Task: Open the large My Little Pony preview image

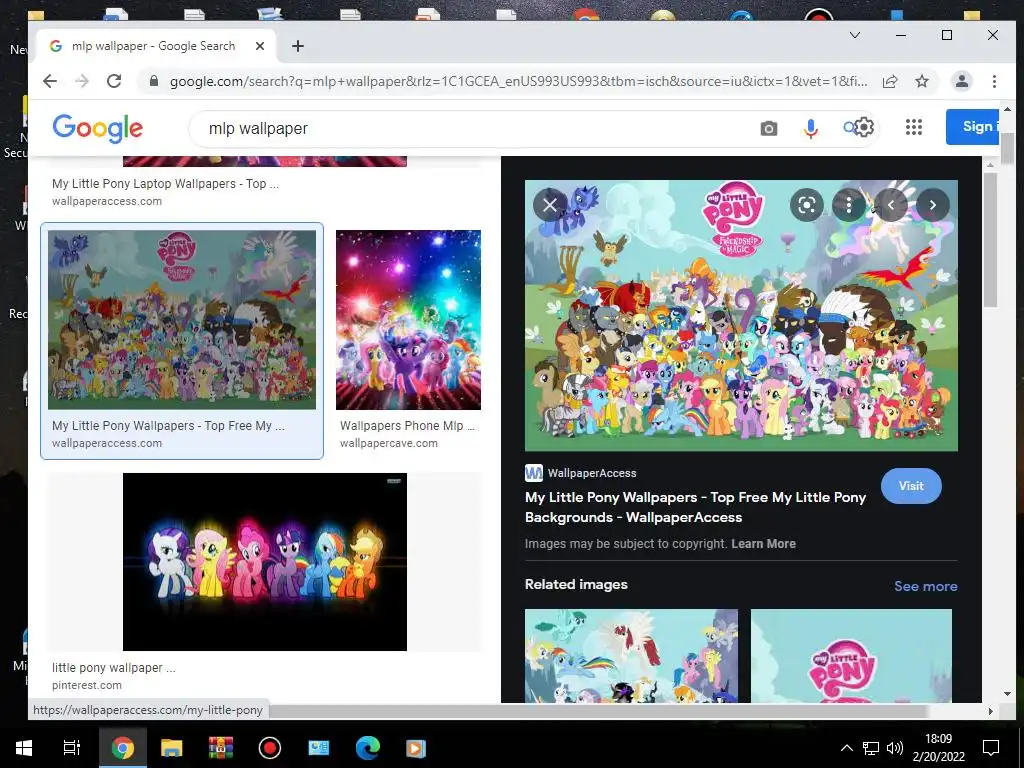Action: (x=741, y=315)
